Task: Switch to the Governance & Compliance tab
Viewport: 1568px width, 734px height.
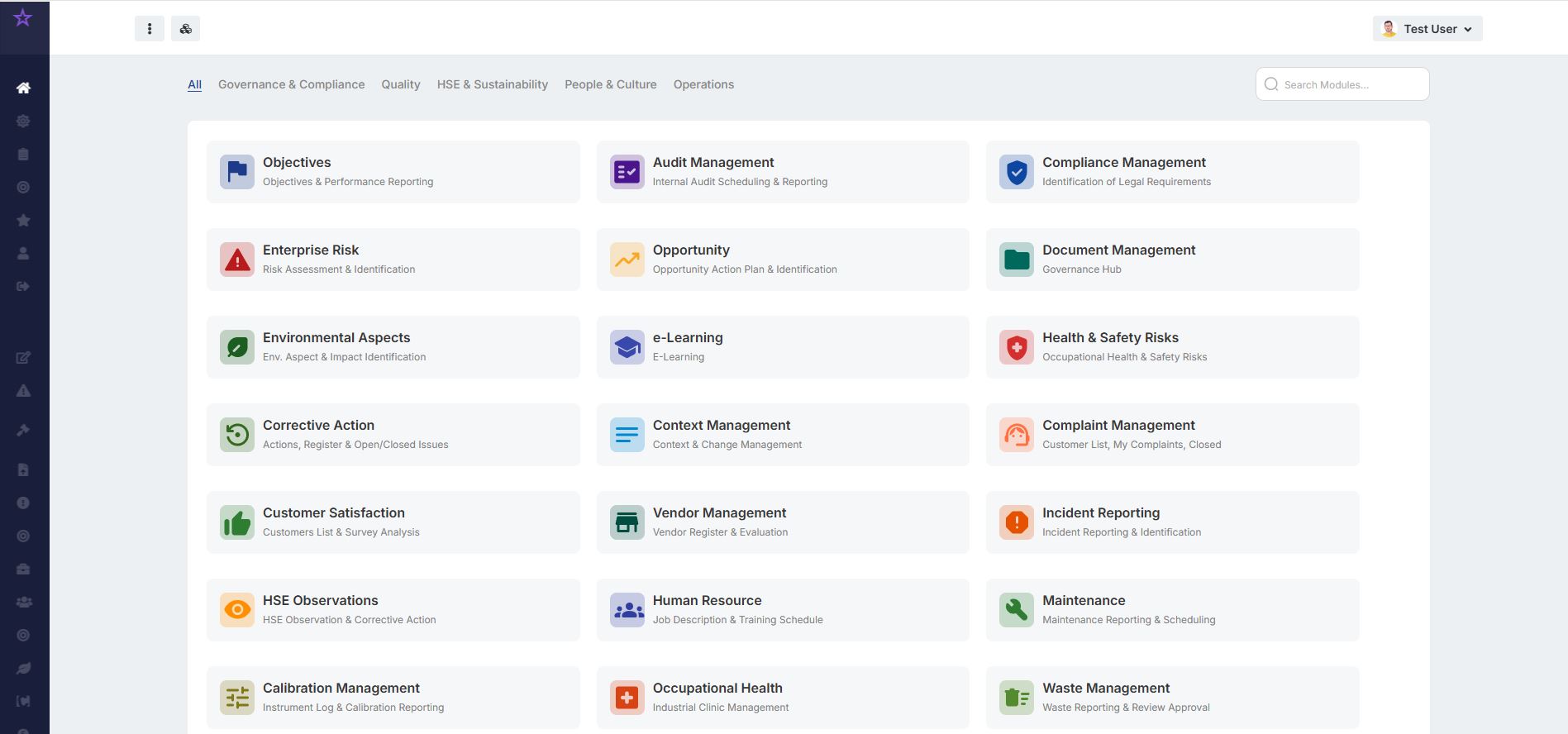Action: [291, 84]
